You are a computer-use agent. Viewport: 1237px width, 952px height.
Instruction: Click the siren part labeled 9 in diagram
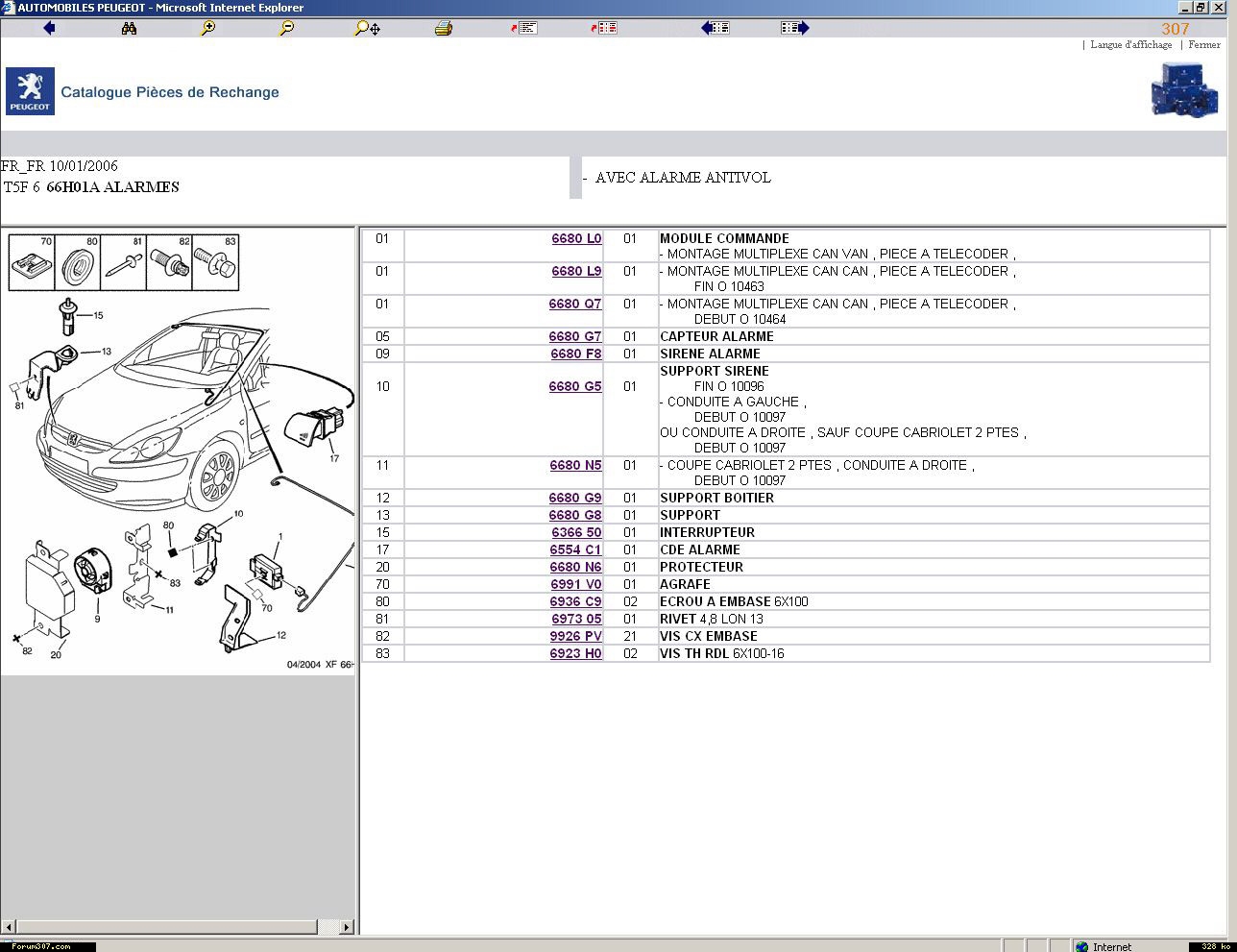click(94, 571)
